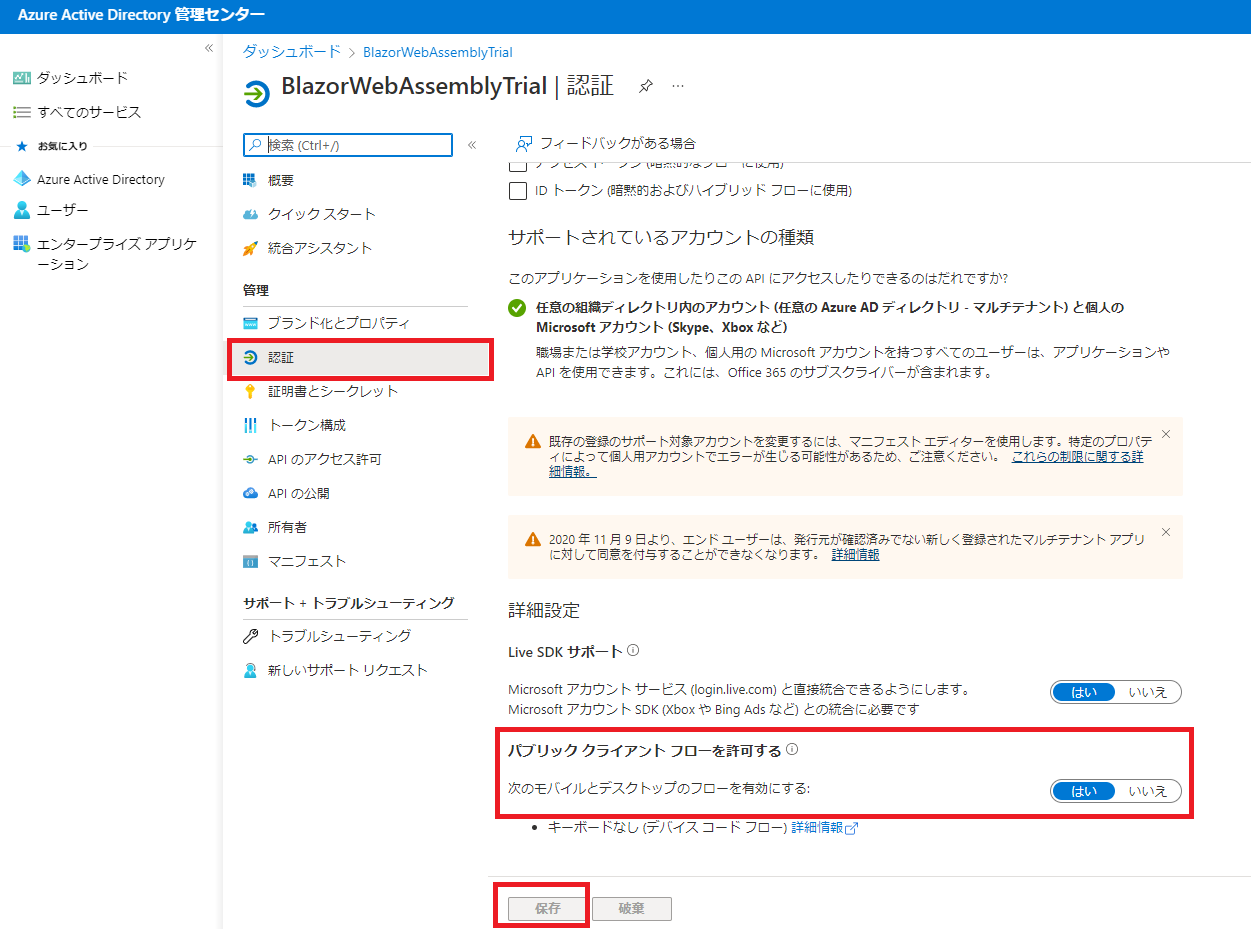Click the サポートされているアカウントの種類 heading

pyautogui.click(x=661, y=237)
